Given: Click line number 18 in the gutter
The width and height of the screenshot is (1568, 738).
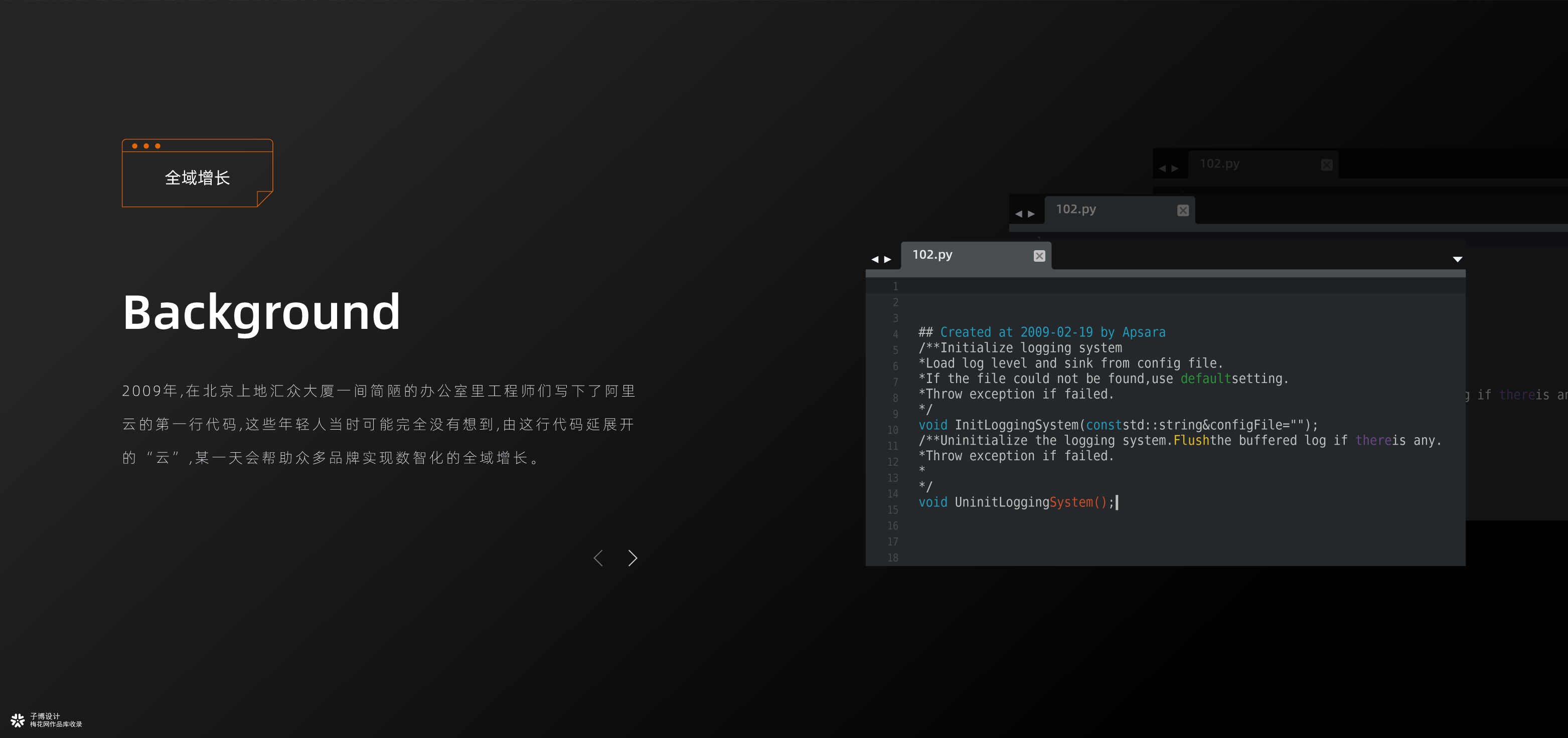Looking at the screenshot, I should [x=892, y=558].
